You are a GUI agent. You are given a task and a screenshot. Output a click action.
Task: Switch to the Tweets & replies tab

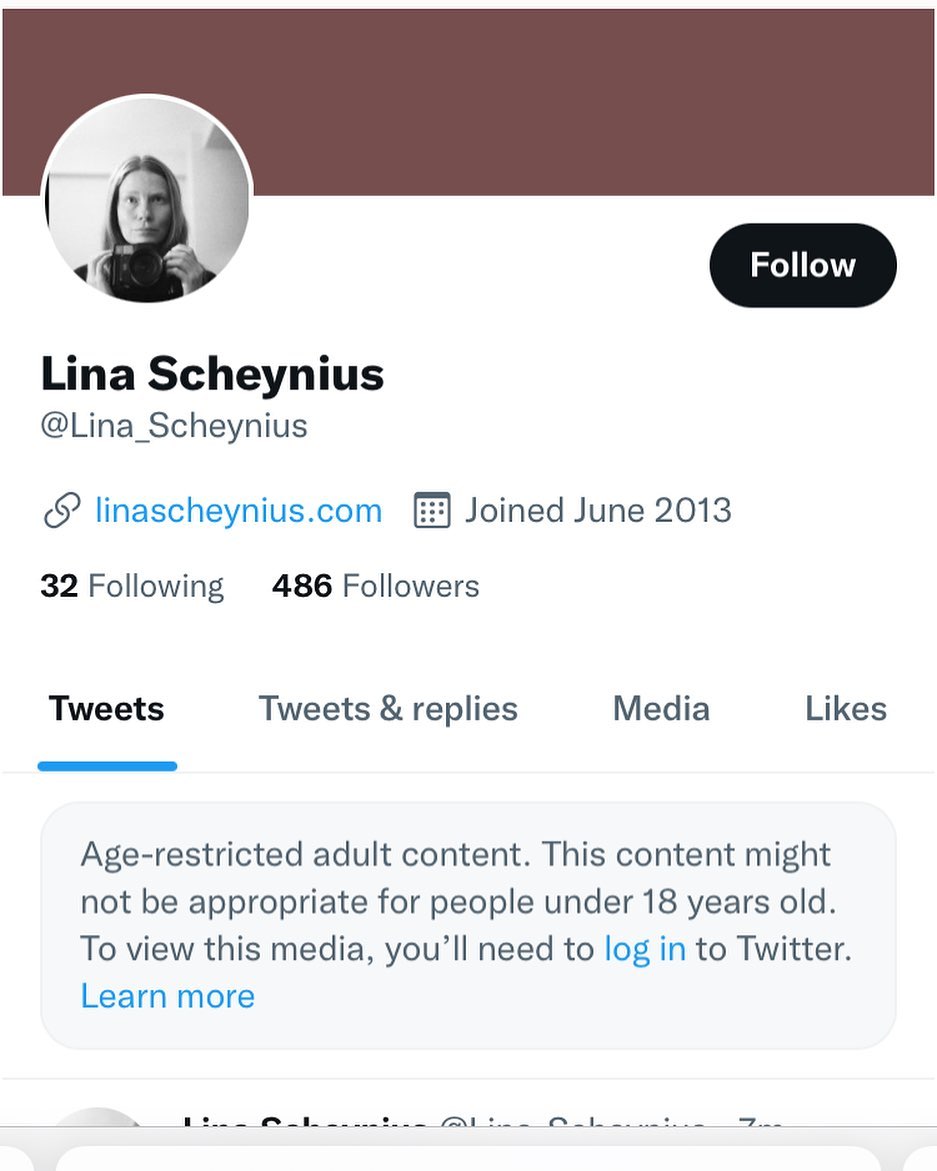(388, 709)
